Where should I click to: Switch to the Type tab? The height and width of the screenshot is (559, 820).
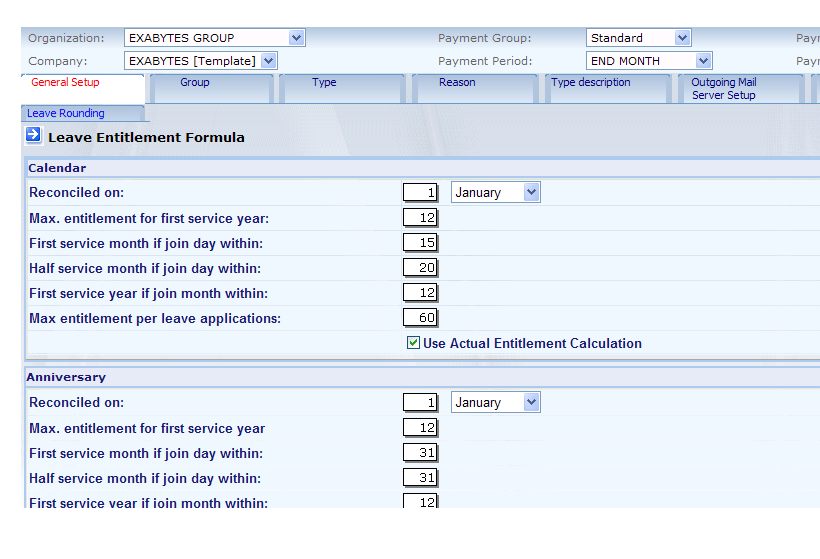324,83
